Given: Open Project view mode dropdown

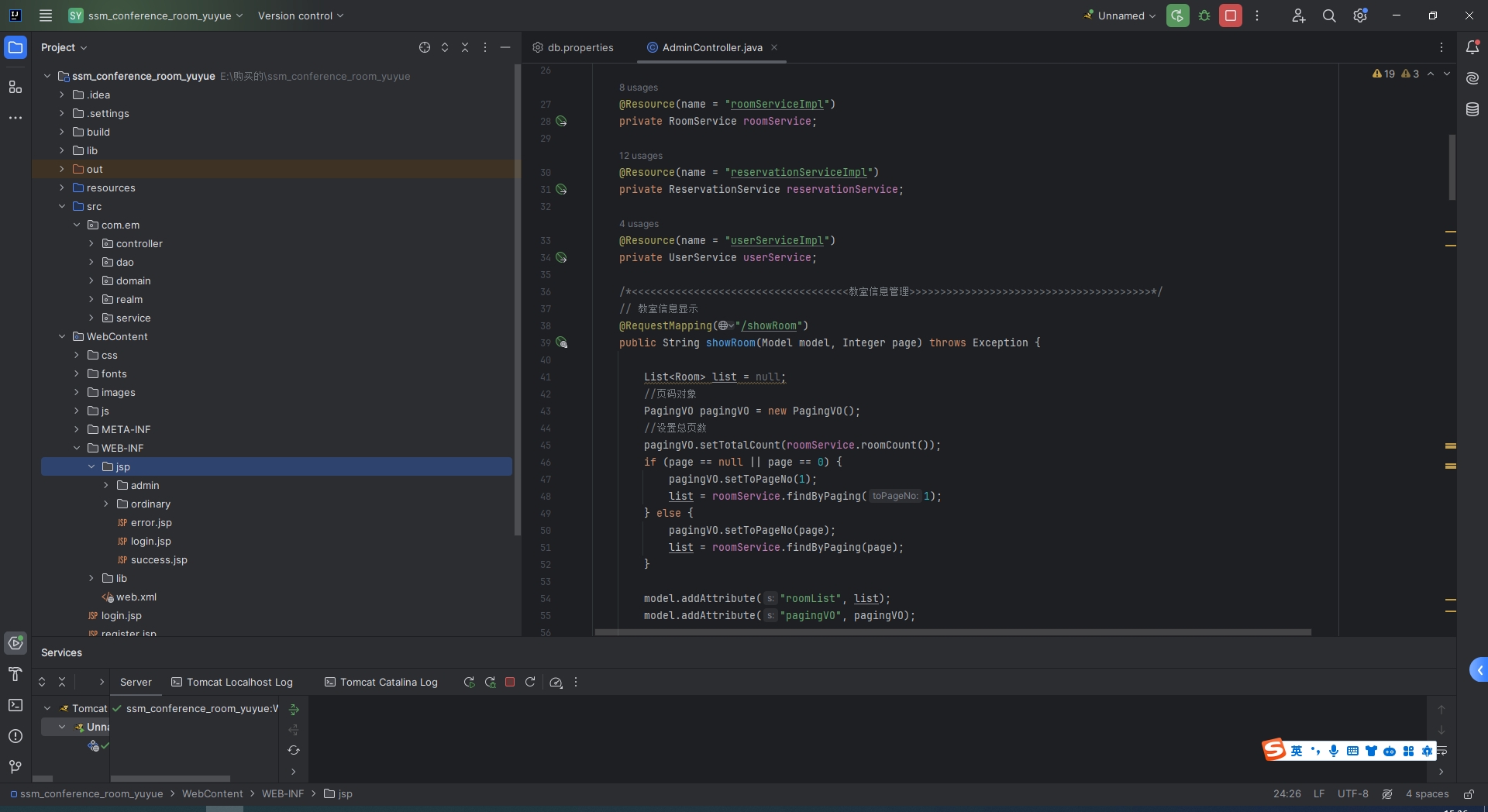Looking at the screenshot, I should [64, 47].
